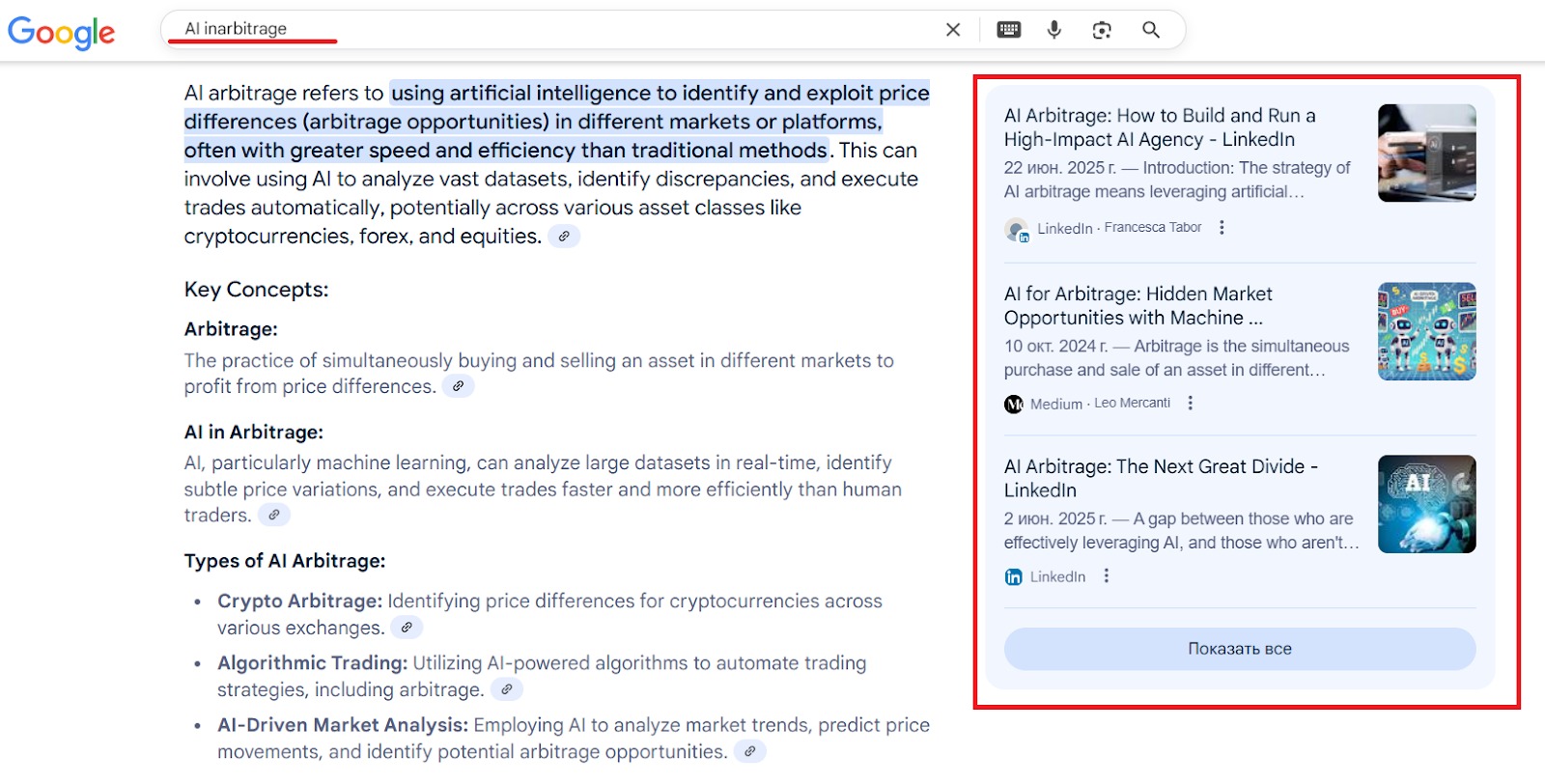Viewport: 1545px width, 784px height.
Task: Click the 'Показать все' button
Action: [1240, 649]
